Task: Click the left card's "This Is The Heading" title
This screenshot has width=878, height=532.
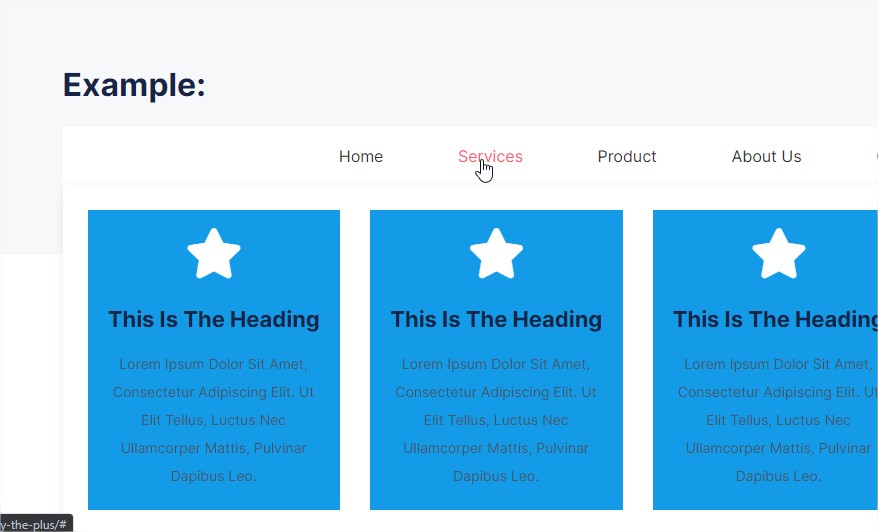Action: (214, 320)
